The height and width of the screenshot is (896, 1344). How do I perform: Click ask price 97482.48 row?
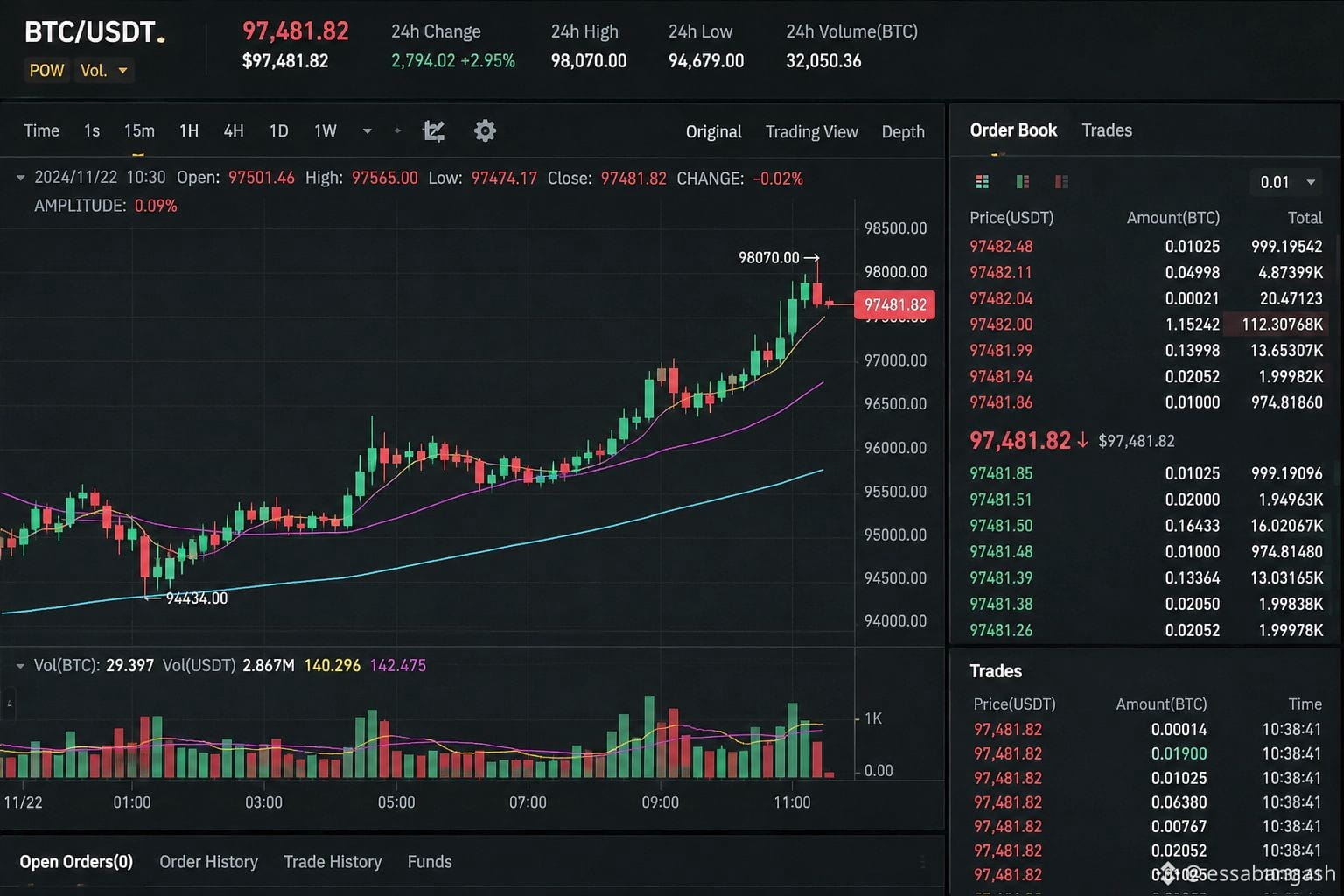click(x=1146, y=247)
